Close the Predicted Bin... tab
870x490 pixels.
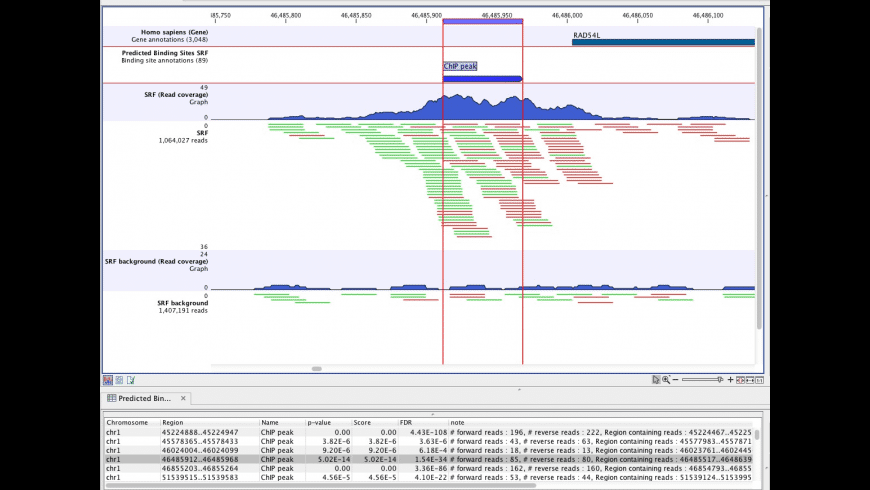(x=183, y=398)
